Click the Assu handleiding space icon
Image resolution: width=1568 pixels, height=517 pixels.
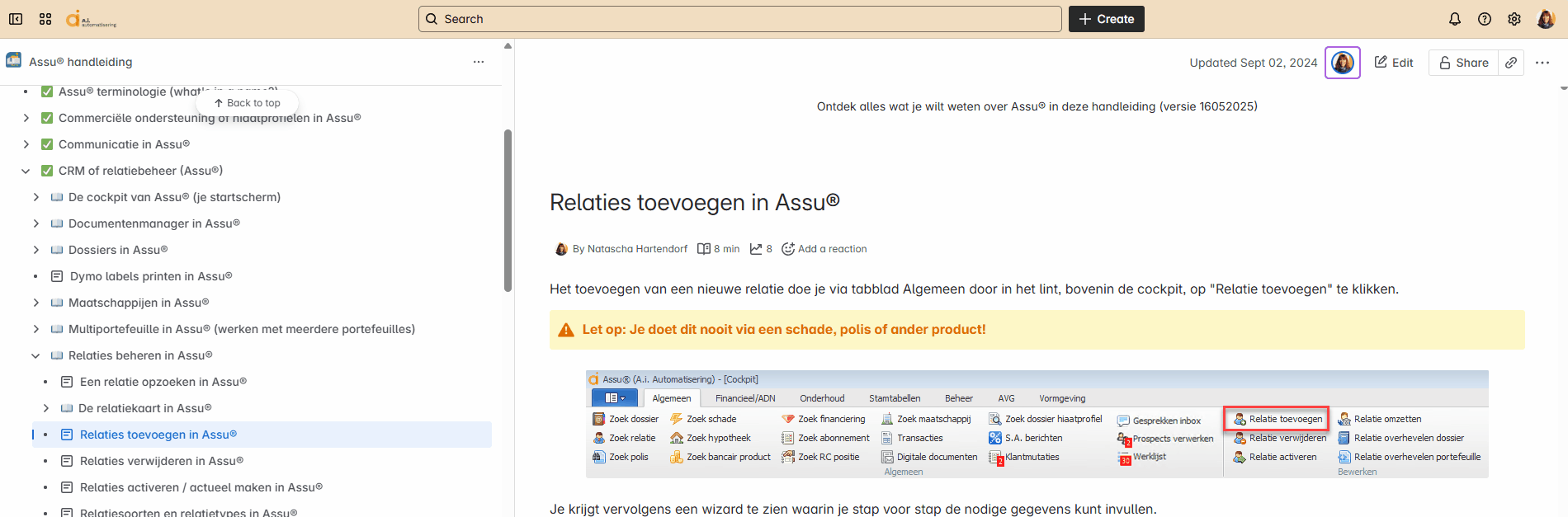14,61
